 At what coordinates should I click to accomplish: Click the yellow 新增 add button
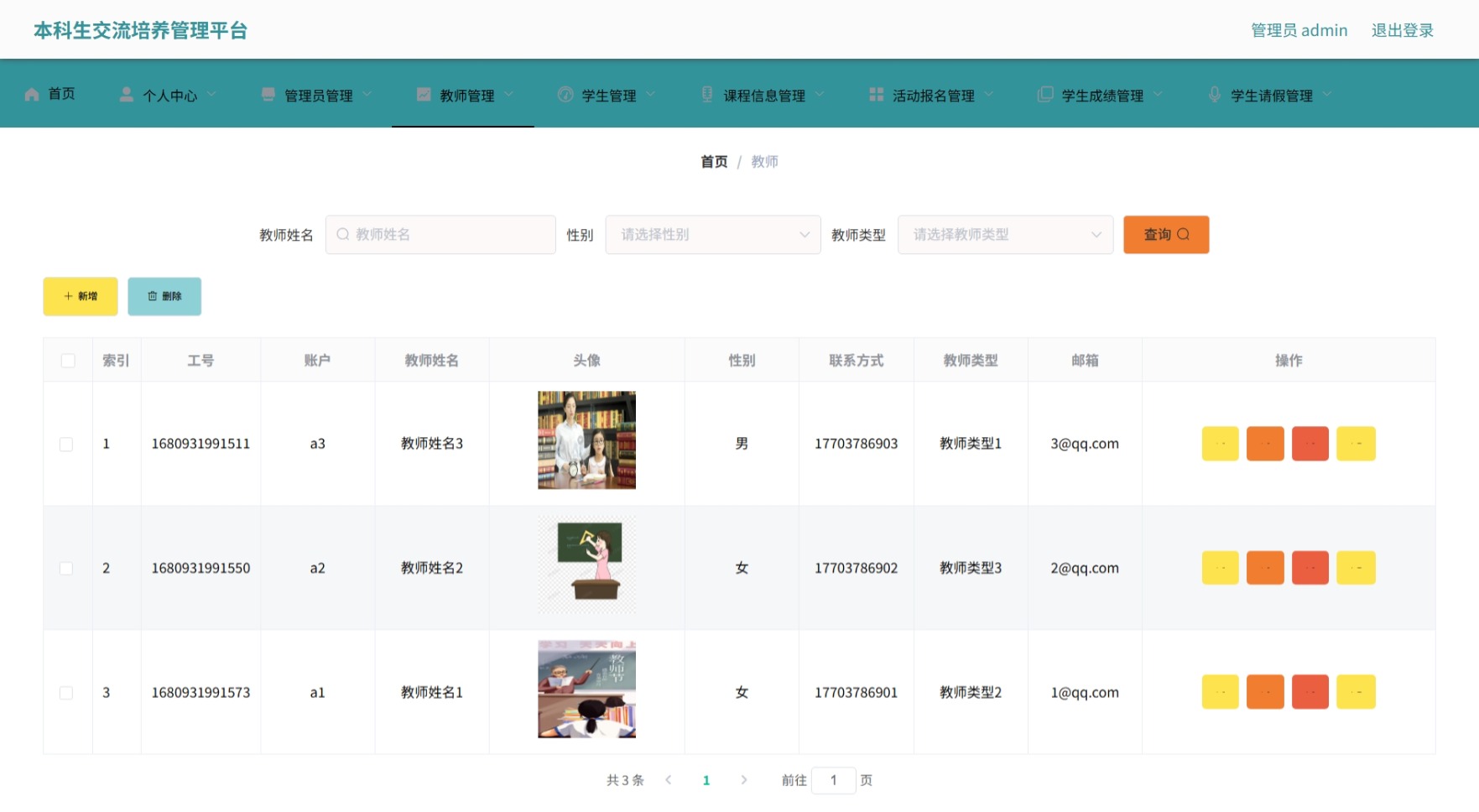pos(81,296)
